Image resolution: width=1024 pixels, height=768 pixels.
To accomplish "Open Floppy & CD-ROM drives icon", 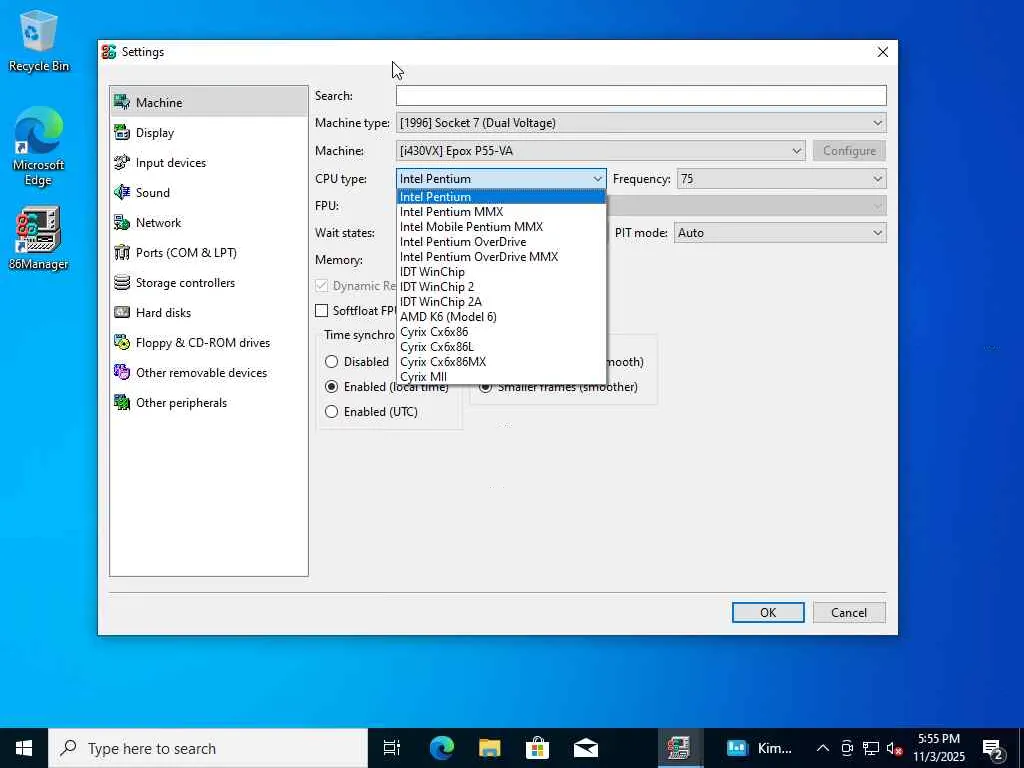I will coord(121,342).
